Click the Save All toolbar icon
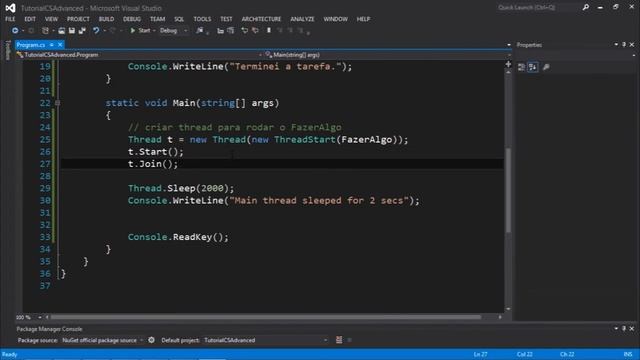Image resolution: width=640 pixels, height=360 pixels. coord(82,31)
